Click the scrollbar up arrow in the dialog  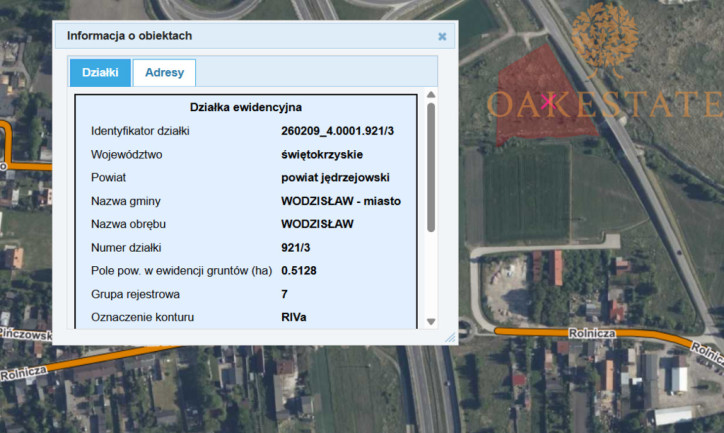[x=431, y=95]
